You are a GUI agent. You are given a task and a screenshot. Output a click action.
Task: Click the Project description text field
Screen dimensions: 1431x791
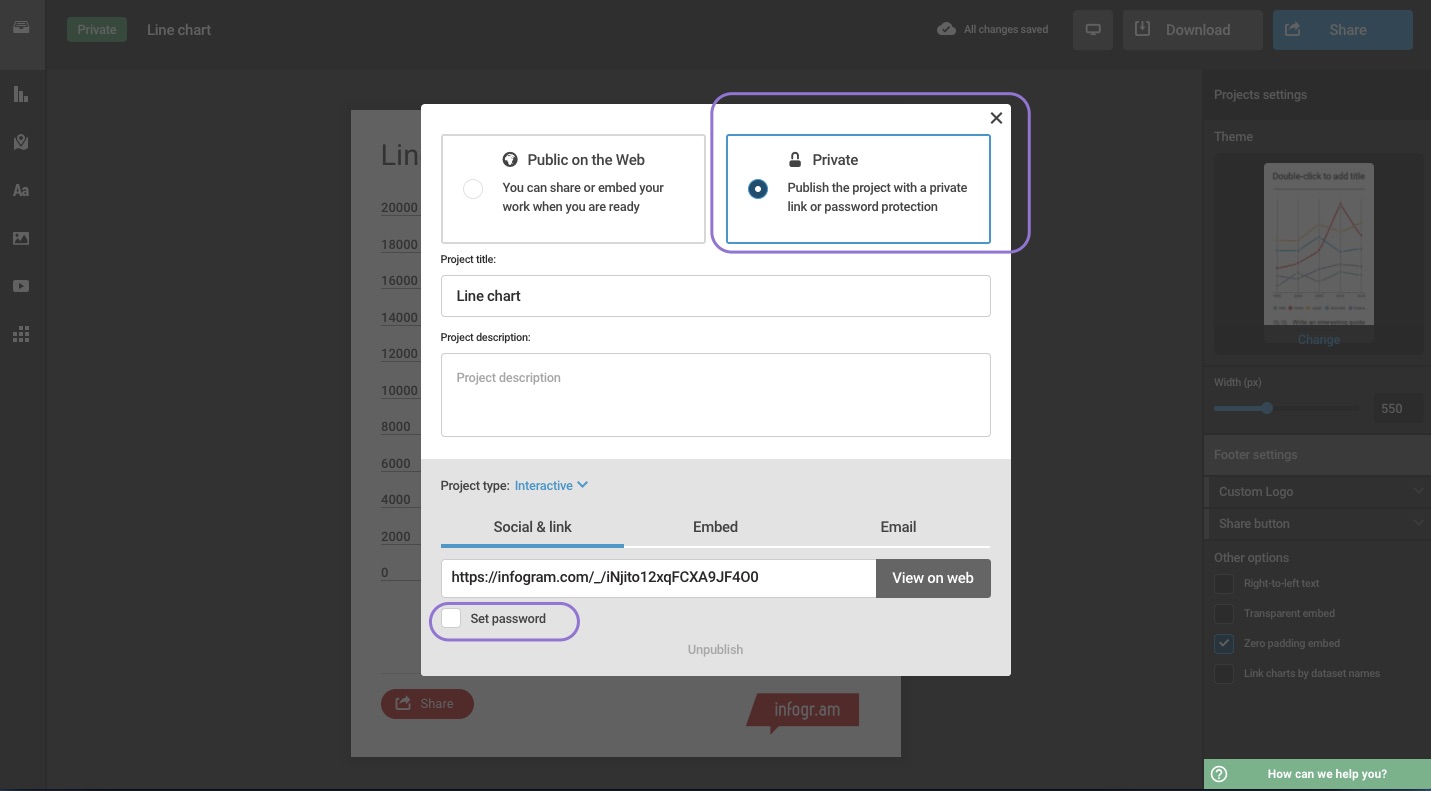point(715,395)
